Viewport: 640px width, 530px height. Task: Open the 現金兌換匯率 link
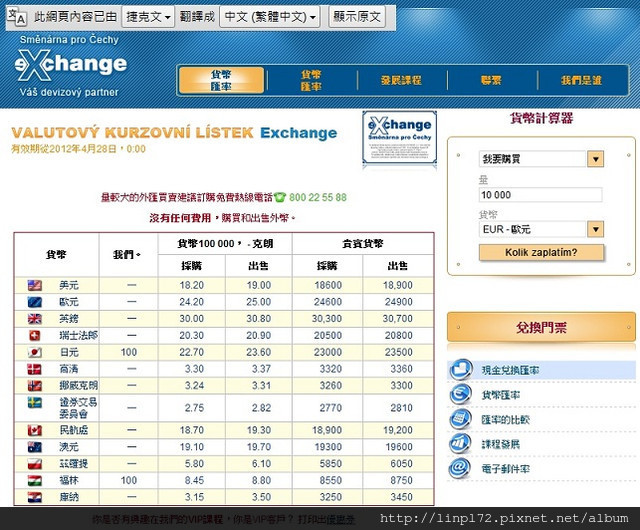(x=510, y=370)
